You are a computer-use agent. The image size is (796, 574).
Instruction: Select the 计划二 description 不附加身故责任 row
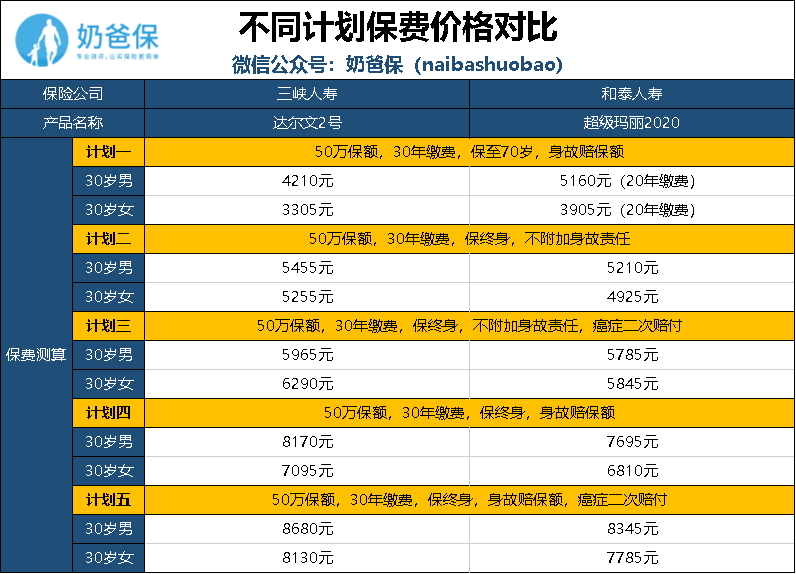click(x=470, y=239)
